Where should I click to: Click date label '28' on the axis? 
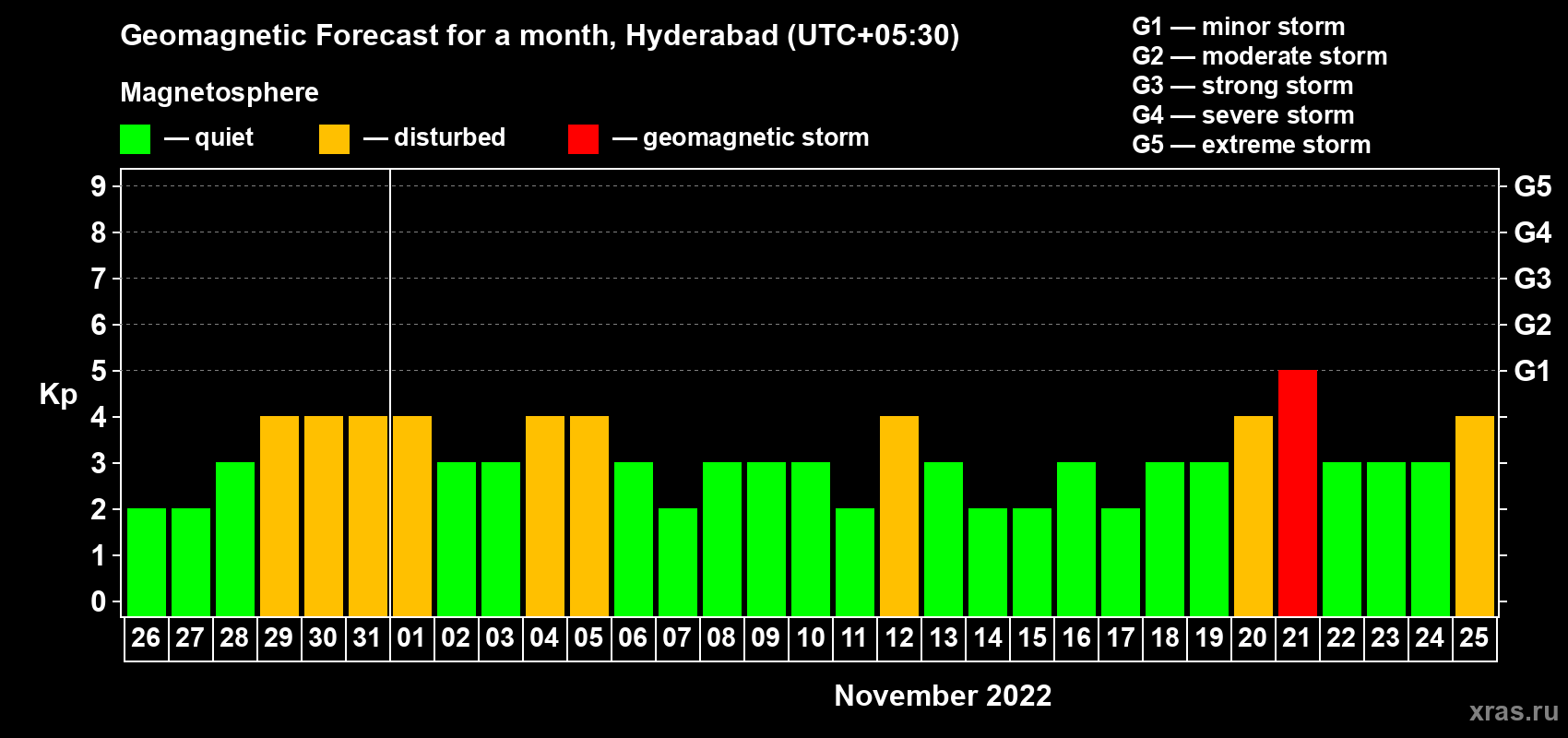coord(234,638)
